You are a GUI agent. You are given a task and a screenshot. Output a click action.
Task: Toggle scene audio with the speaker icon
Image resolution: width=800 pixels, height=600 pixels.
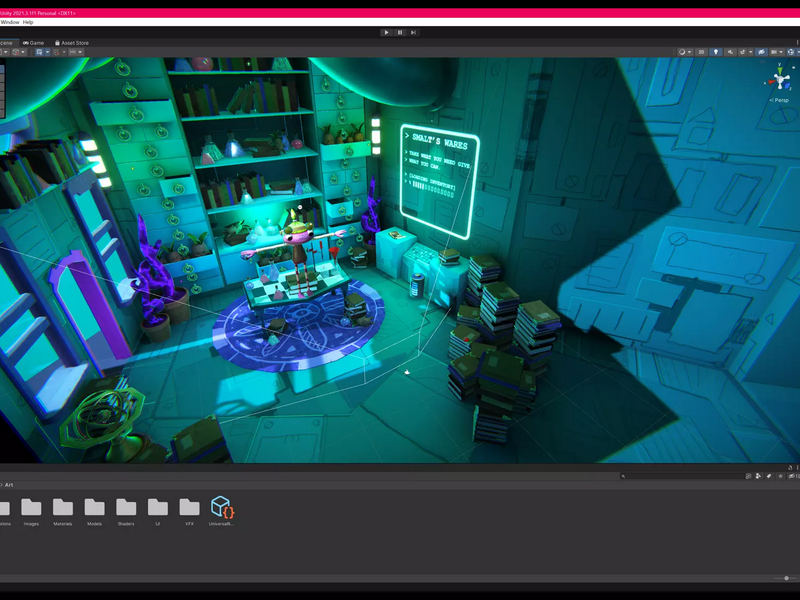731,52
